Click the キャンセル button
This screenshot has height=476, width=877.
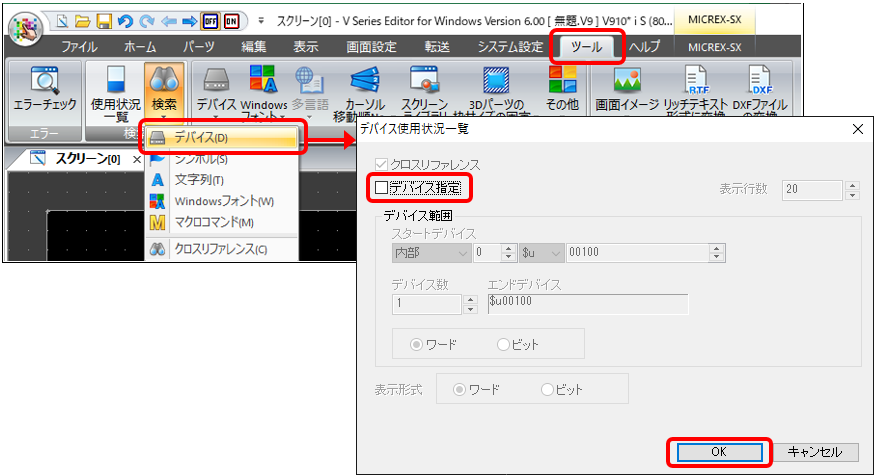tap(816, 452)
